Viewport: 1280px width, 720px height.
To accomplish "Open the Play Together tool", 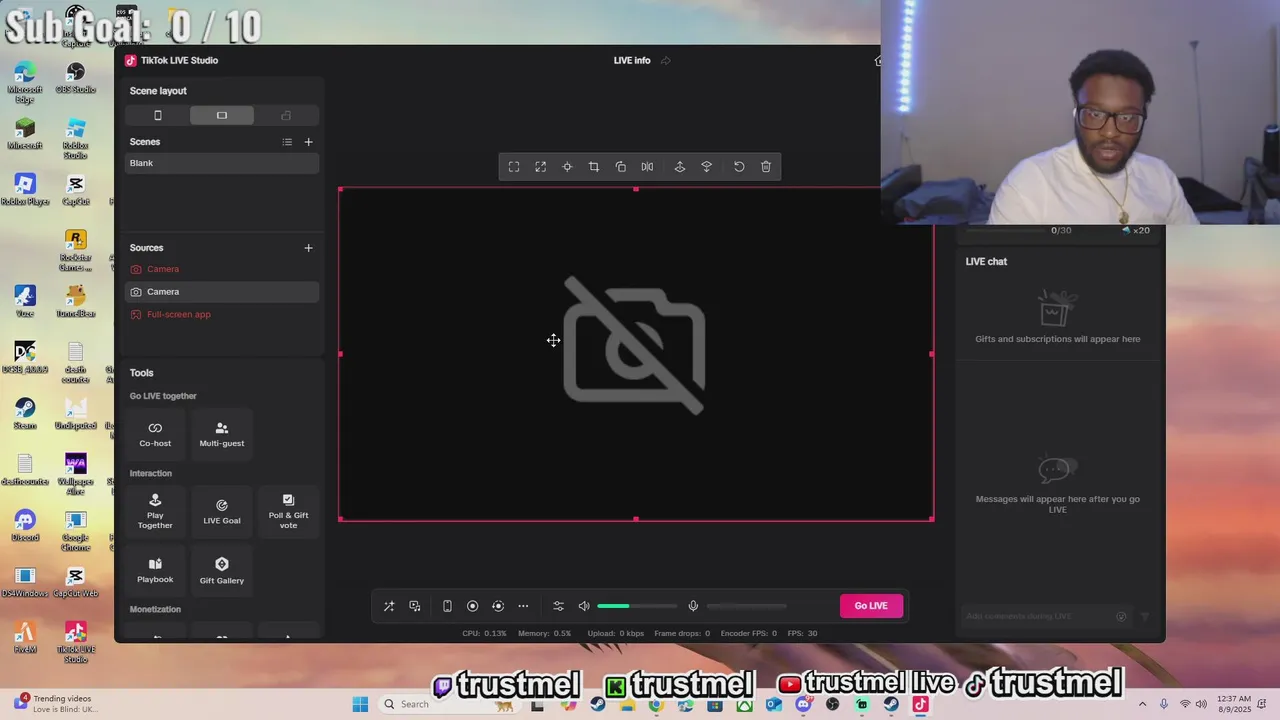I will tap(155, 512).
